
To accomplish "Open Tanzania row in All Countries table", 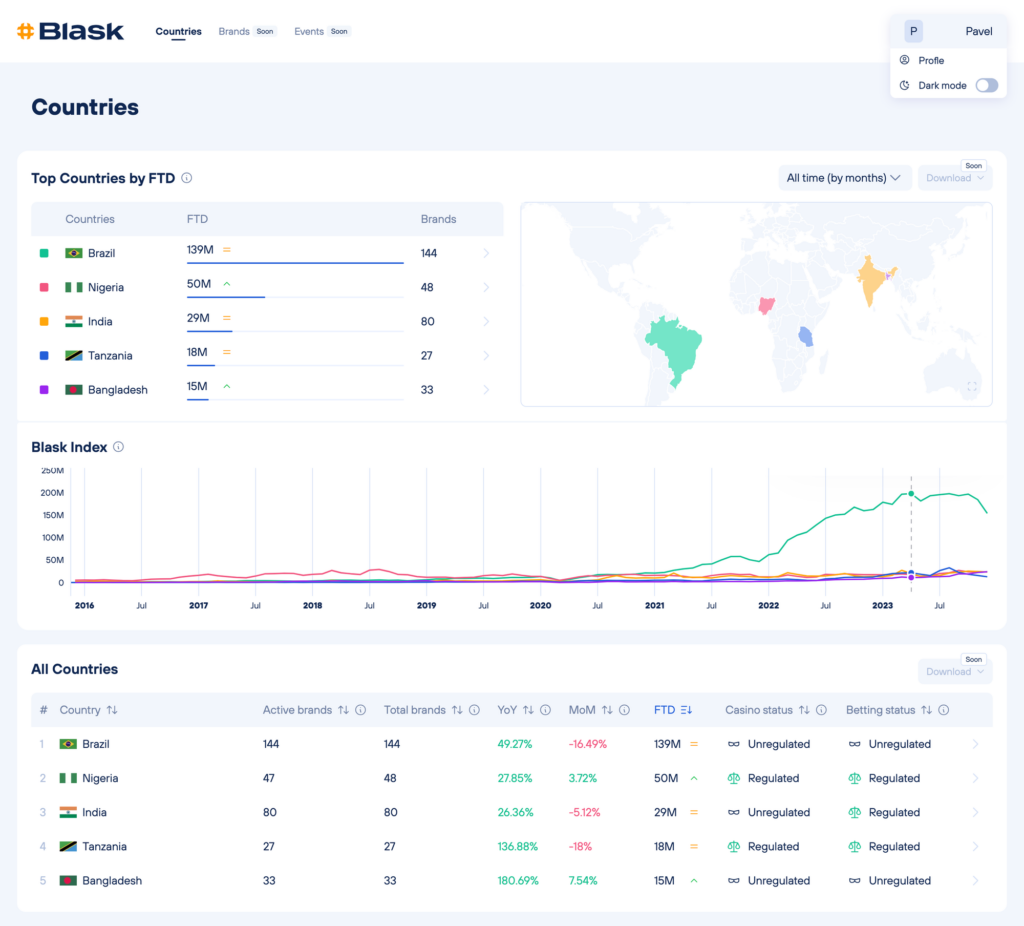I will [512, 847].
